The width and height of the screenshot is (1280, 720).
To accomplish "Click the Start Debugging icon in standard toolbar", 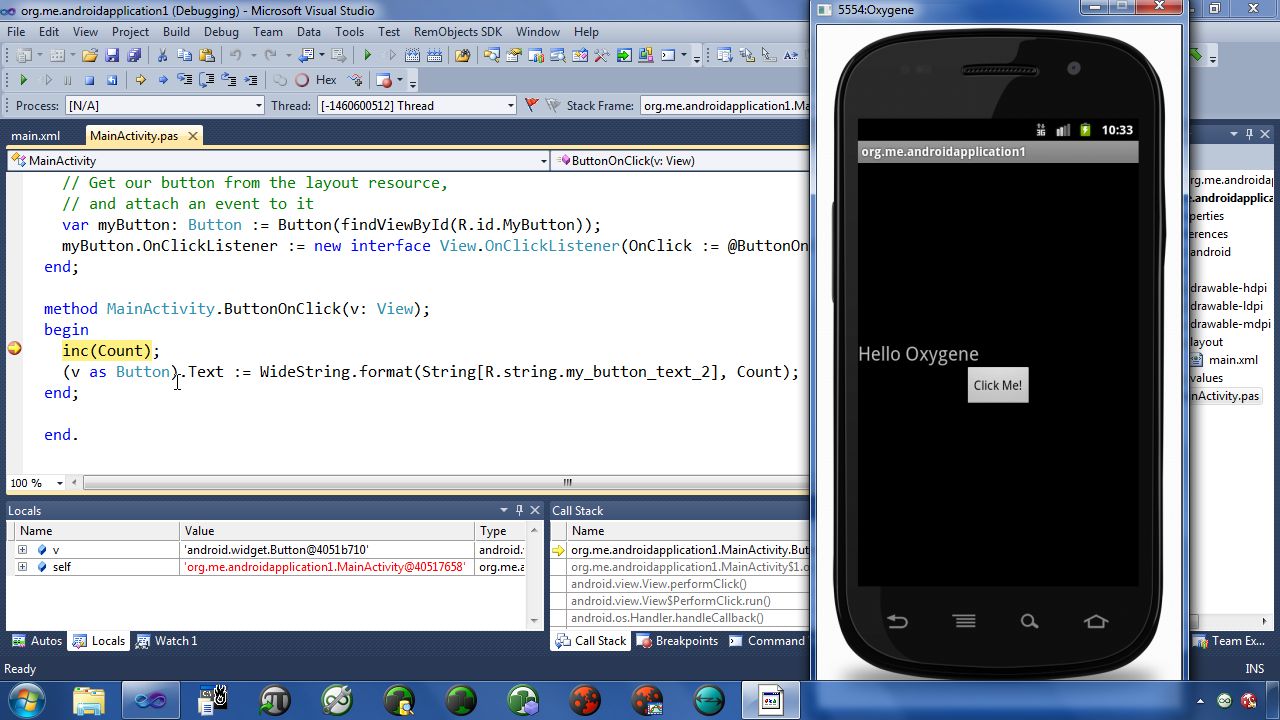I will 368,55.
